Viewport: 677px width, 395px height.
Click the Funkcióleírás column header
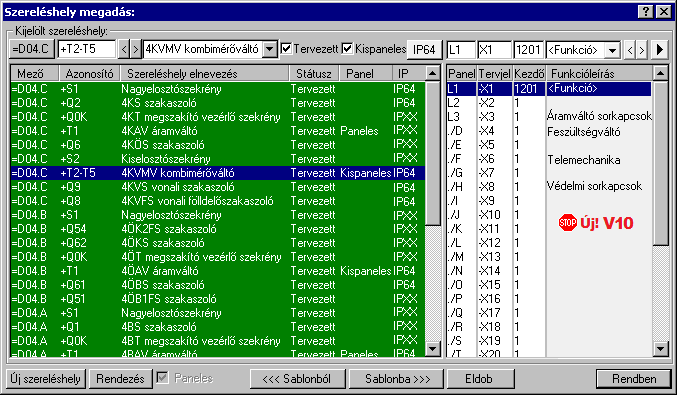(599, 73)
